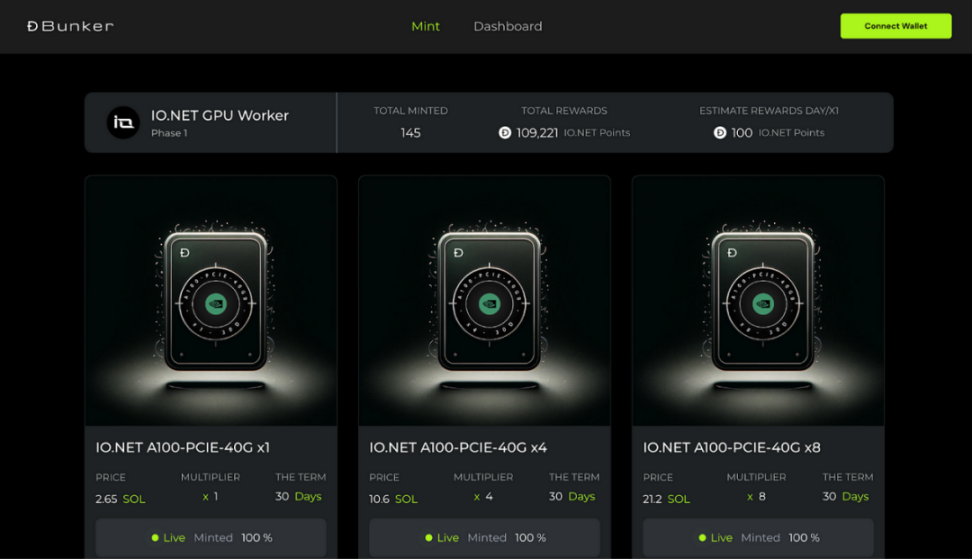This screenshot has width=972, height=559.
Task: Select the A100-PCIE-40G x4 card image
Action: [484, 301]
